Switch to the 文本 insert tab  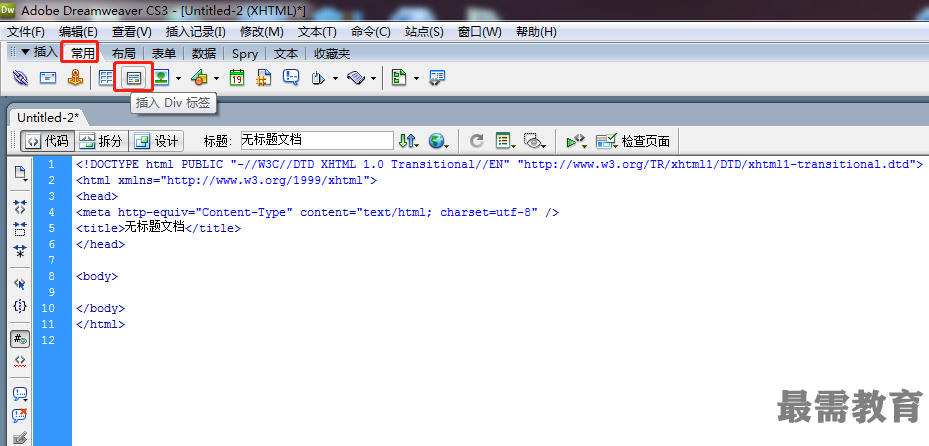click(x=286, y=53)
